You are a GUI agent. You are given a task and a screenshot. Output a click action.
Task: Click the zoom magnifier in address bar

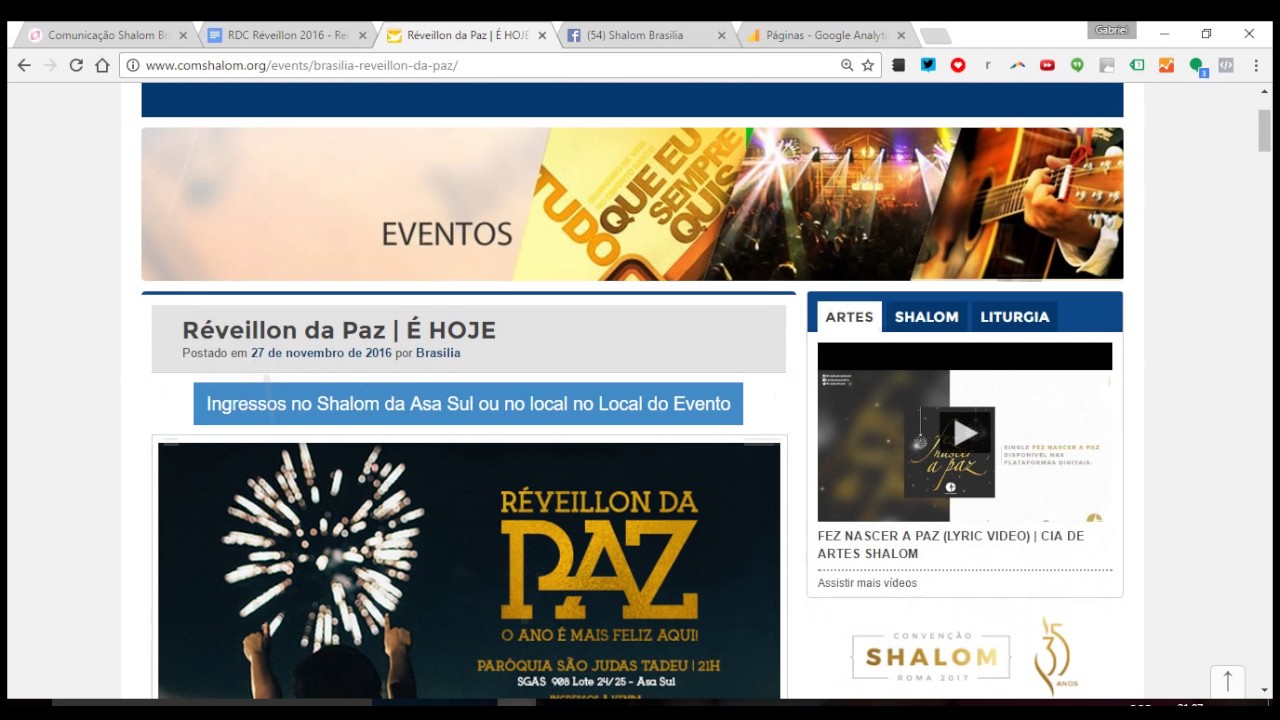click(847, 65)
